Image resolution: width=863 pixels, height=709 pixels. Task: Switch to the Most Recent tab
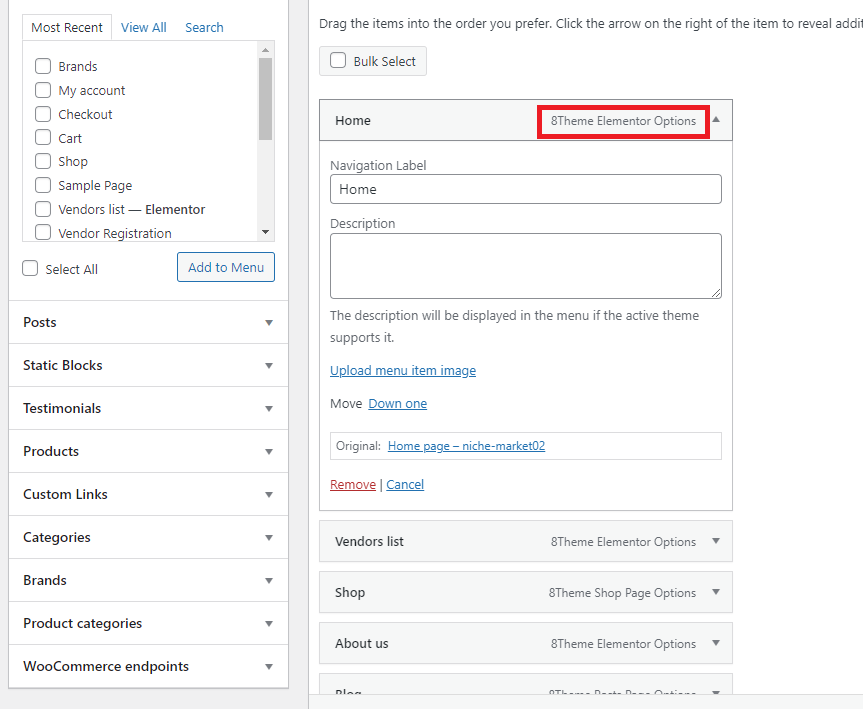pos(67,28)
